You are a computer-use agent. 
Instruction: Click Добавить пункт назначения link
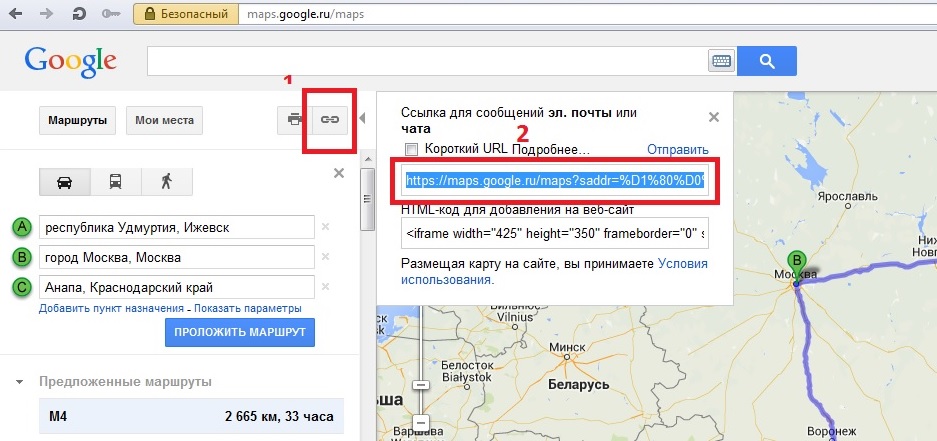111,308
